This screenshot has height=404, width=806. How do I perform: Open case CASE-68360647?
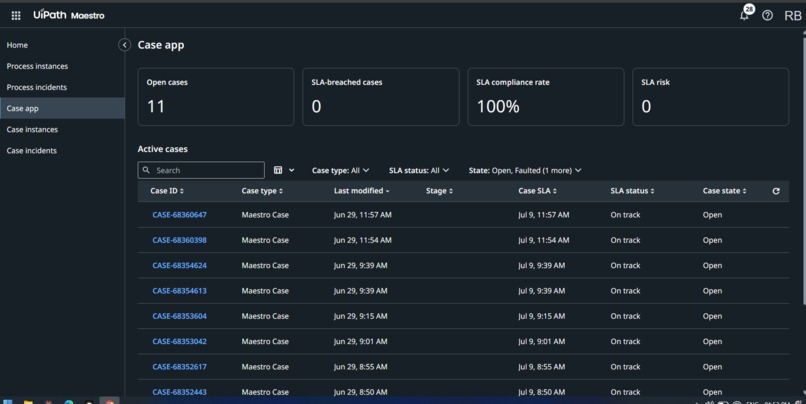point(179,215)
